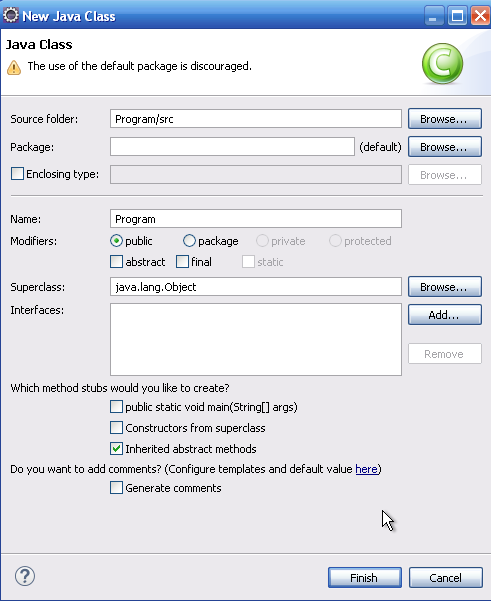Check Constructors from superclass option
Image resolution: width=491 pixels, height=601 pixels.
click(116, 427)
